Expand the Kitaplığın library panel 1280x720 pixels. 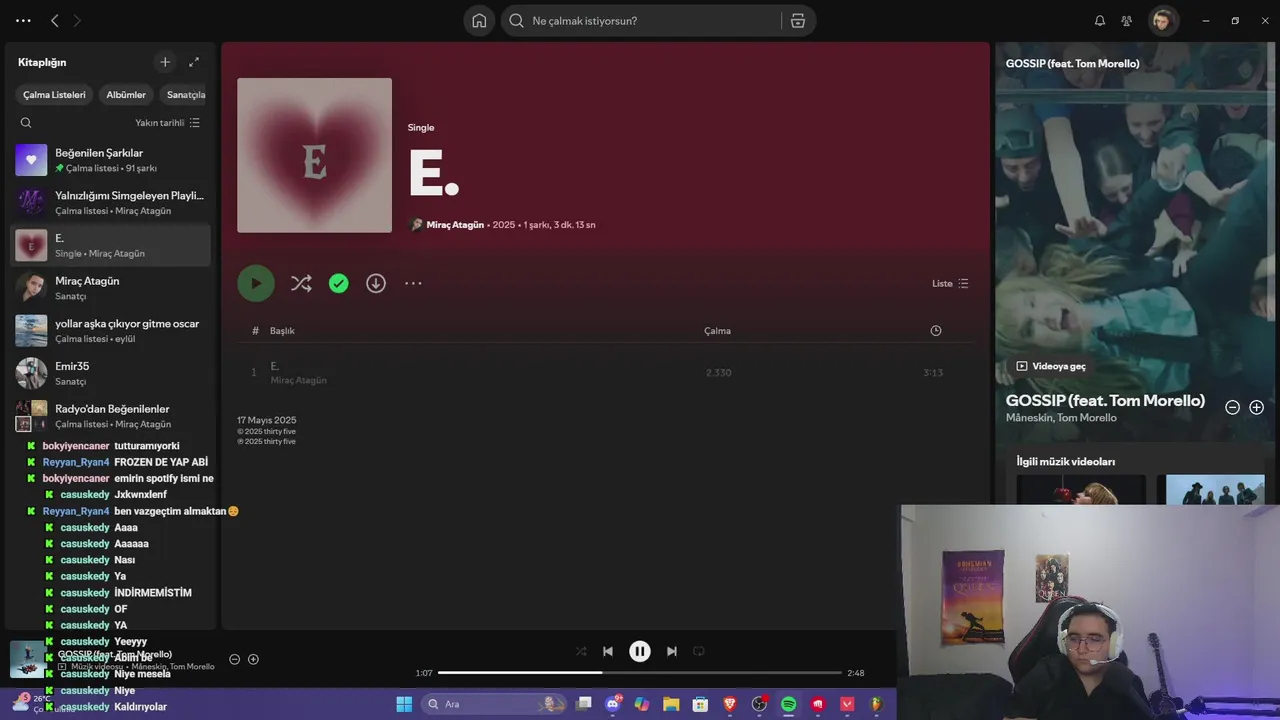tap(194, 62)
